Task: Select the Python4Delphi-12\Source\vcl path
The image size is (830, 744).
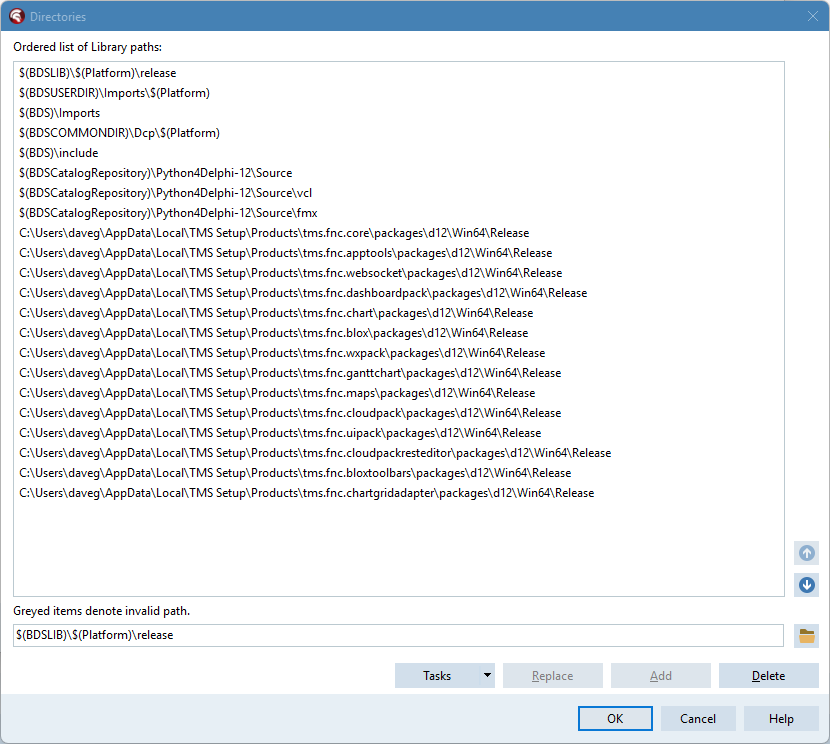Action: 399,193
